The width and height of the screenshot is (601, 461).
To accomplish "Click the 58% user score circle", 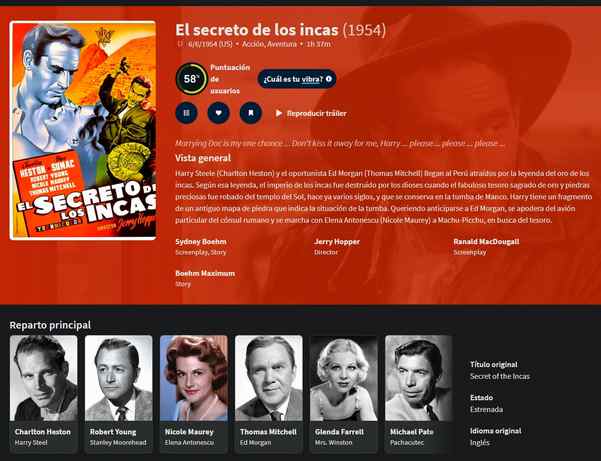I will 191,79.
